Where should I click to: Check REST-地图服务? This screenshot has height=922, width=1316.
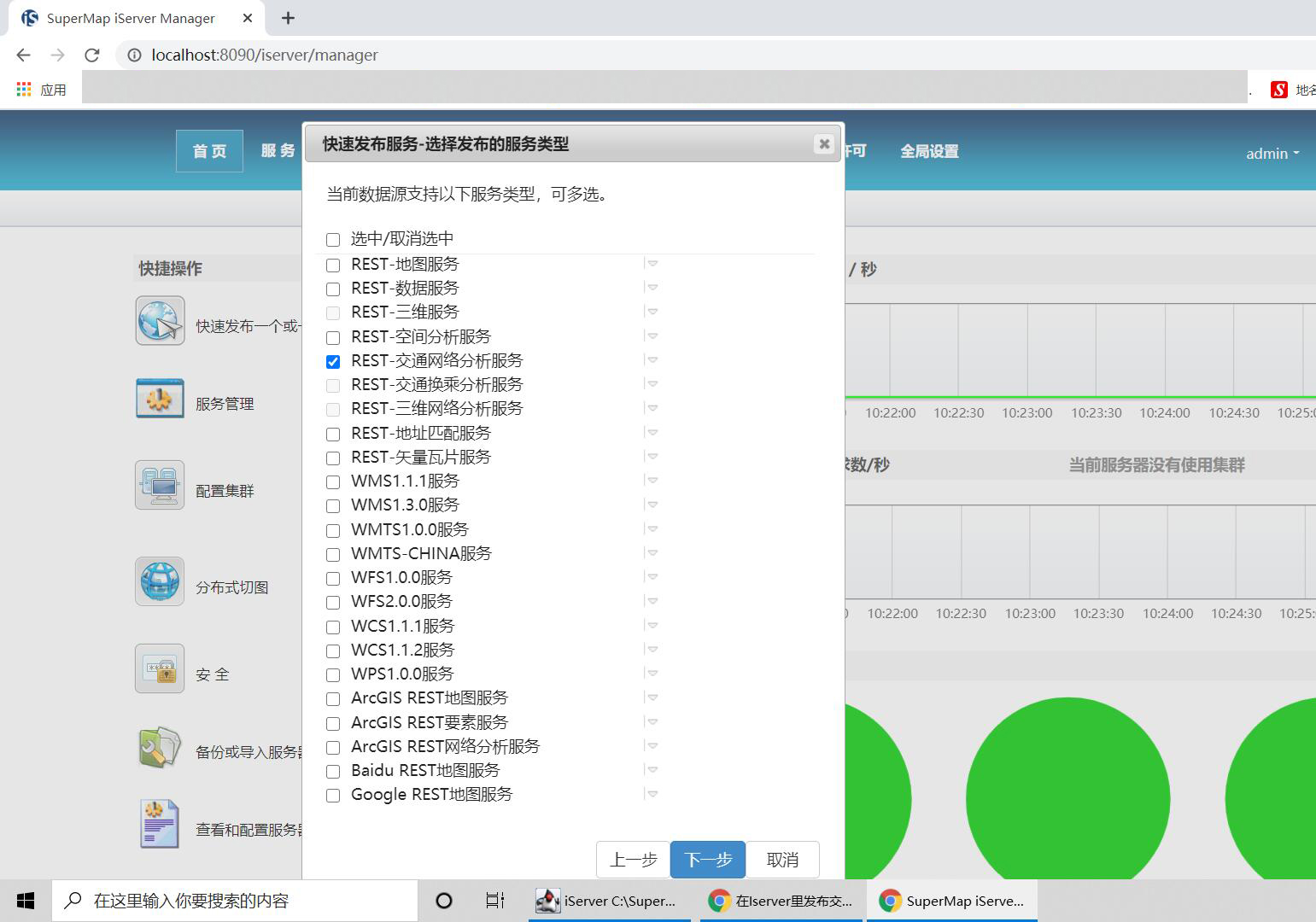tap(333, 266)
